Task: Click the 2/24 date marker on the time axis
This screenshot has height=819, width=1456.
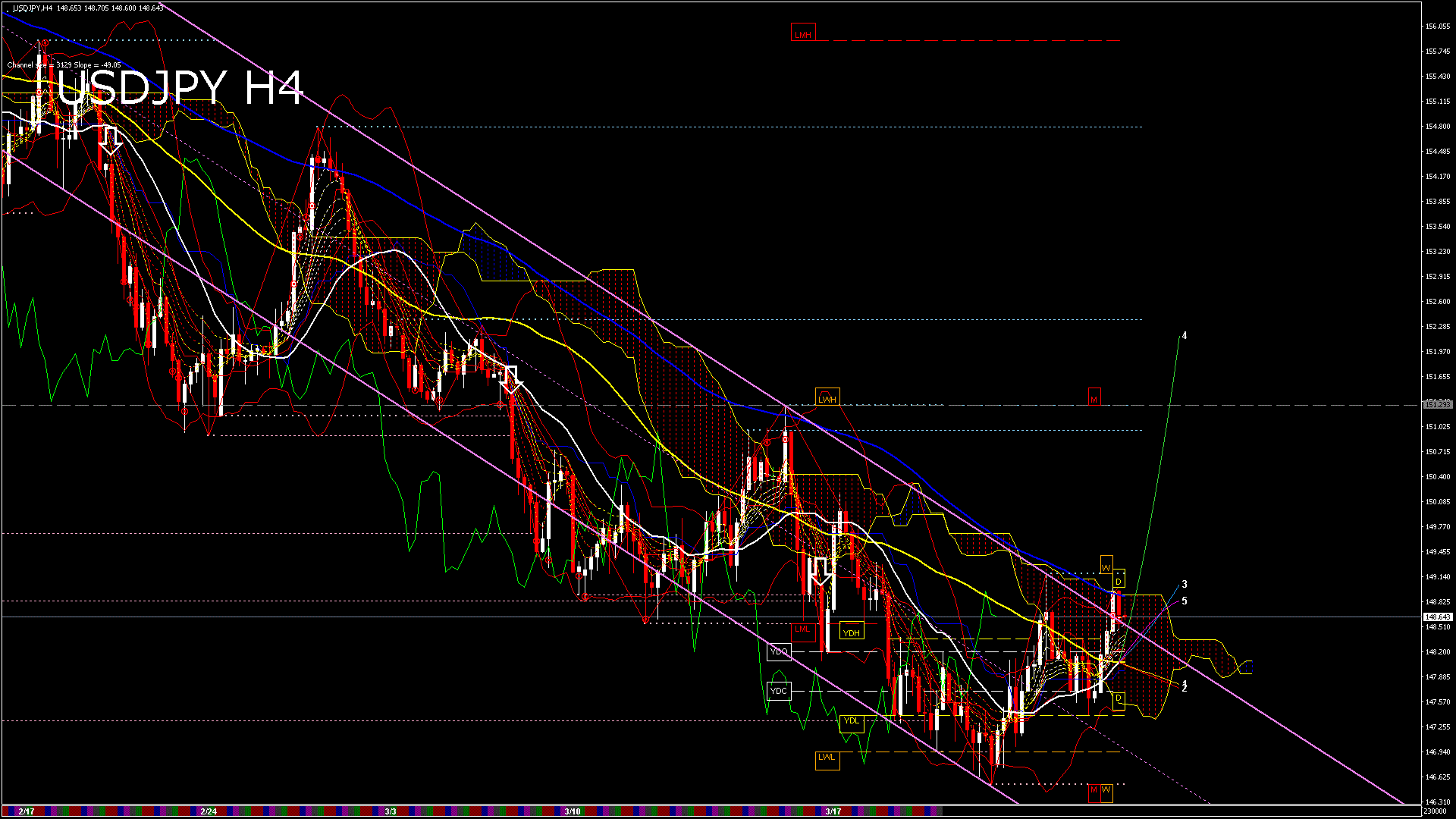Action: [x=209, y=811]
